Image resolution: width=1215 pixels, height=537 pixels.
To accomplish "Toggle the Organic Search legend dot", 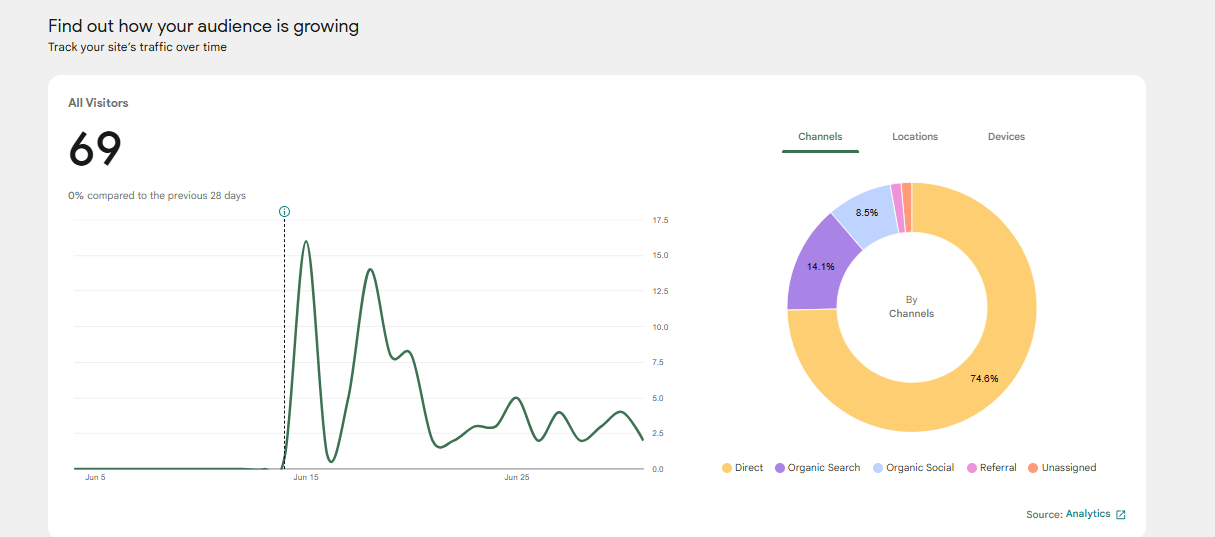I will (x=780, y=468).
